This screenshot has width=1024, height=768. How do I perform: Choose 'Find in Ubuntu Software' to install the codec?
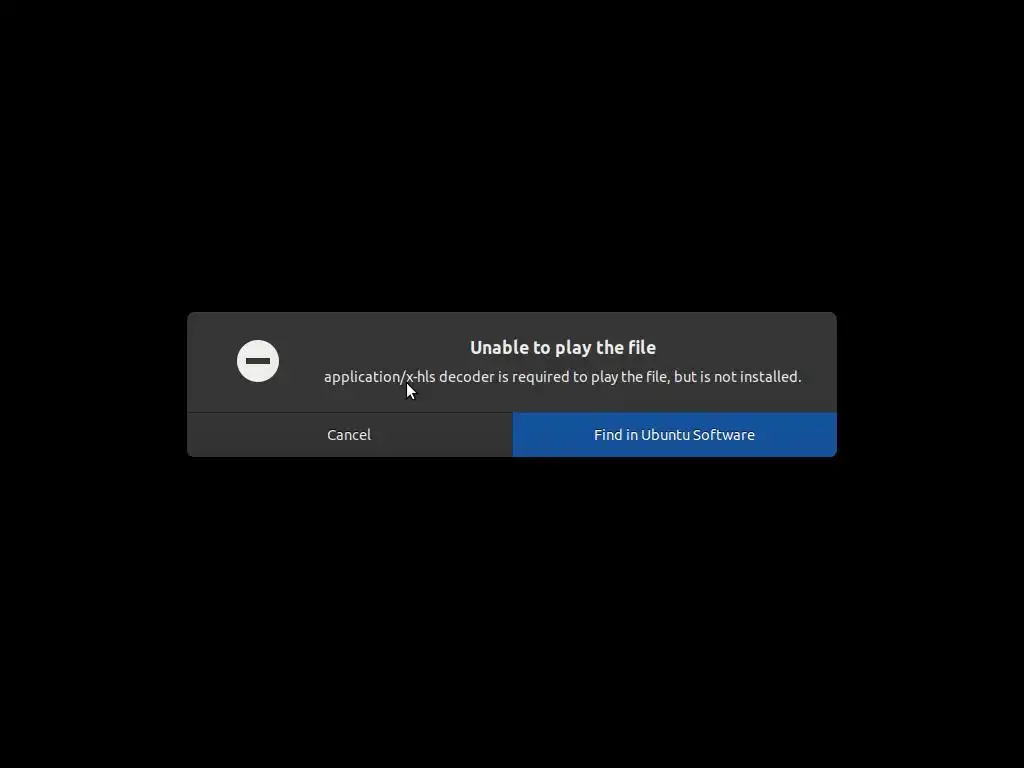675,435
